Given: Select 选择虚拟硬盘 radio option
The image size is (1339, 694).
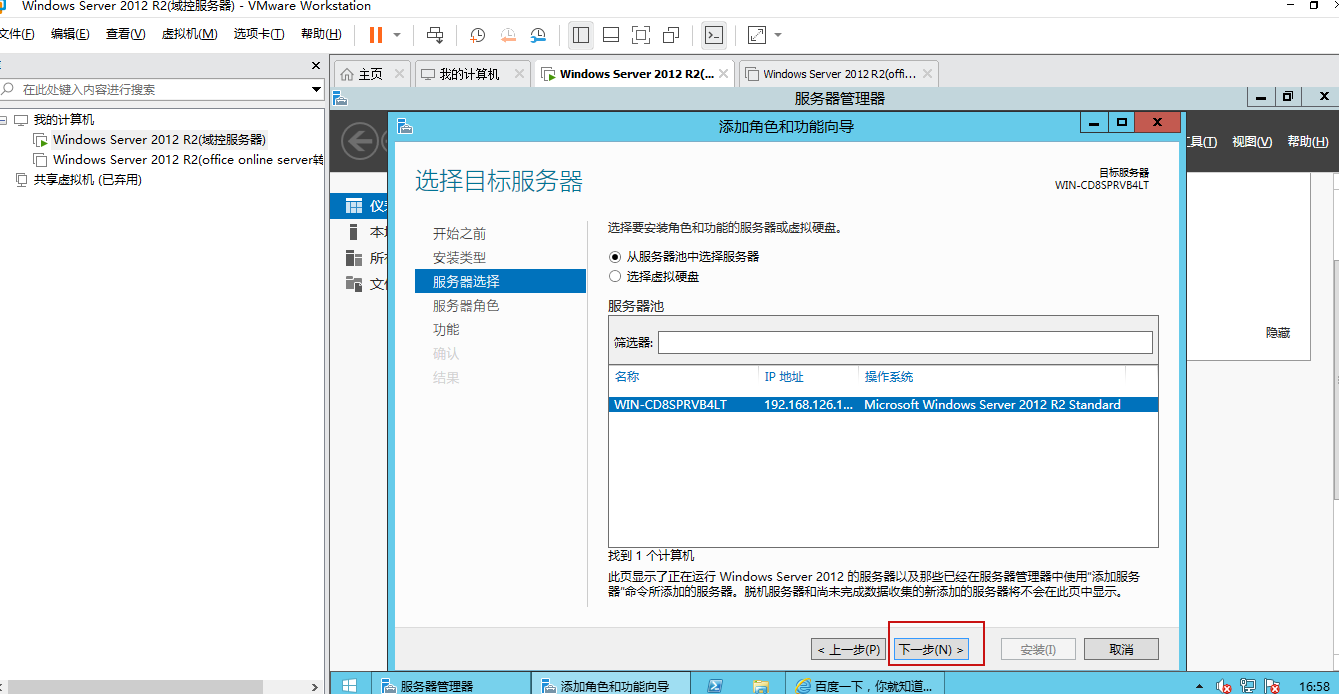Looking at the screenshot, I should (615, 277).
